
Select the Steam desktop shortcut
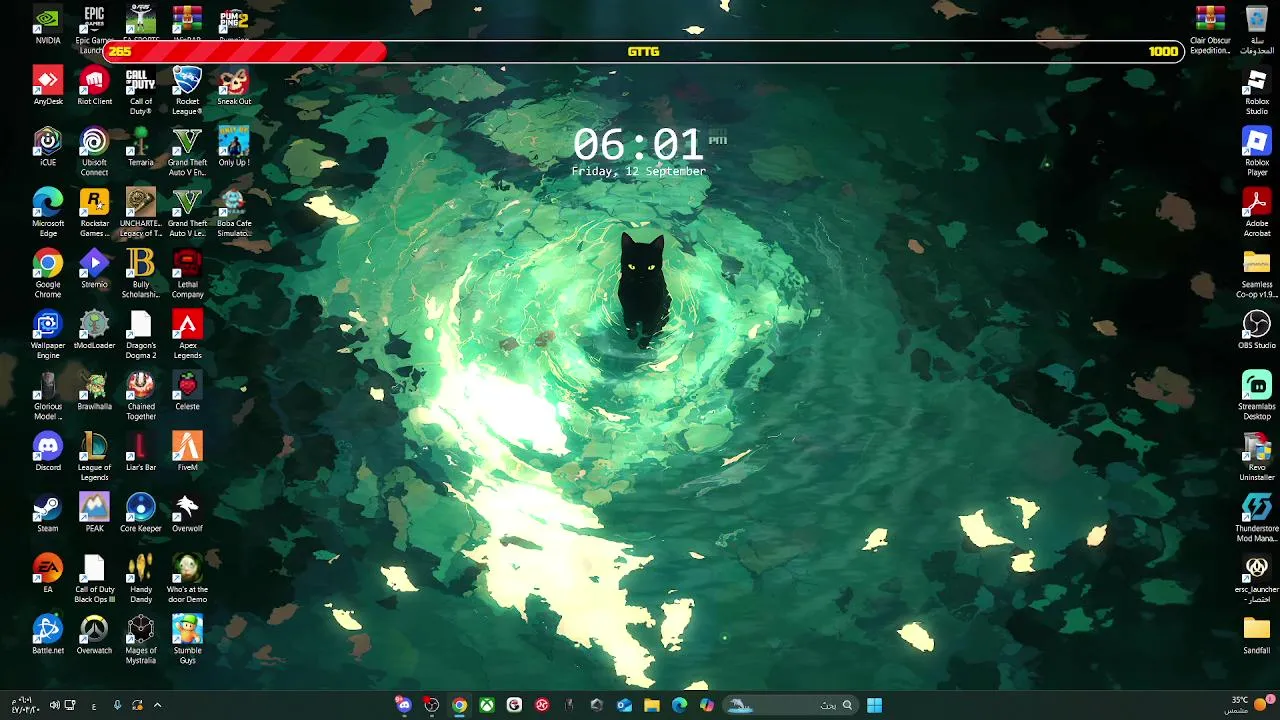tap(47, 513)
